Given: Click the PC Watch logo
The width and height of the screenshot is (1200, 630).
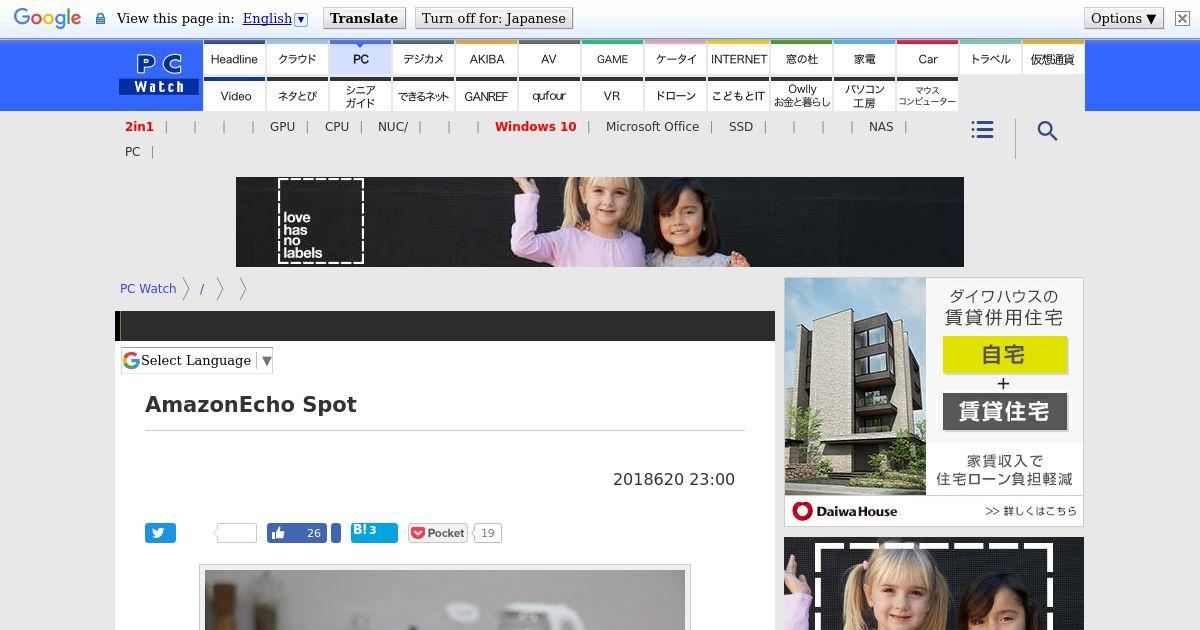Looking at the screenshot, I should pos(159,75).
